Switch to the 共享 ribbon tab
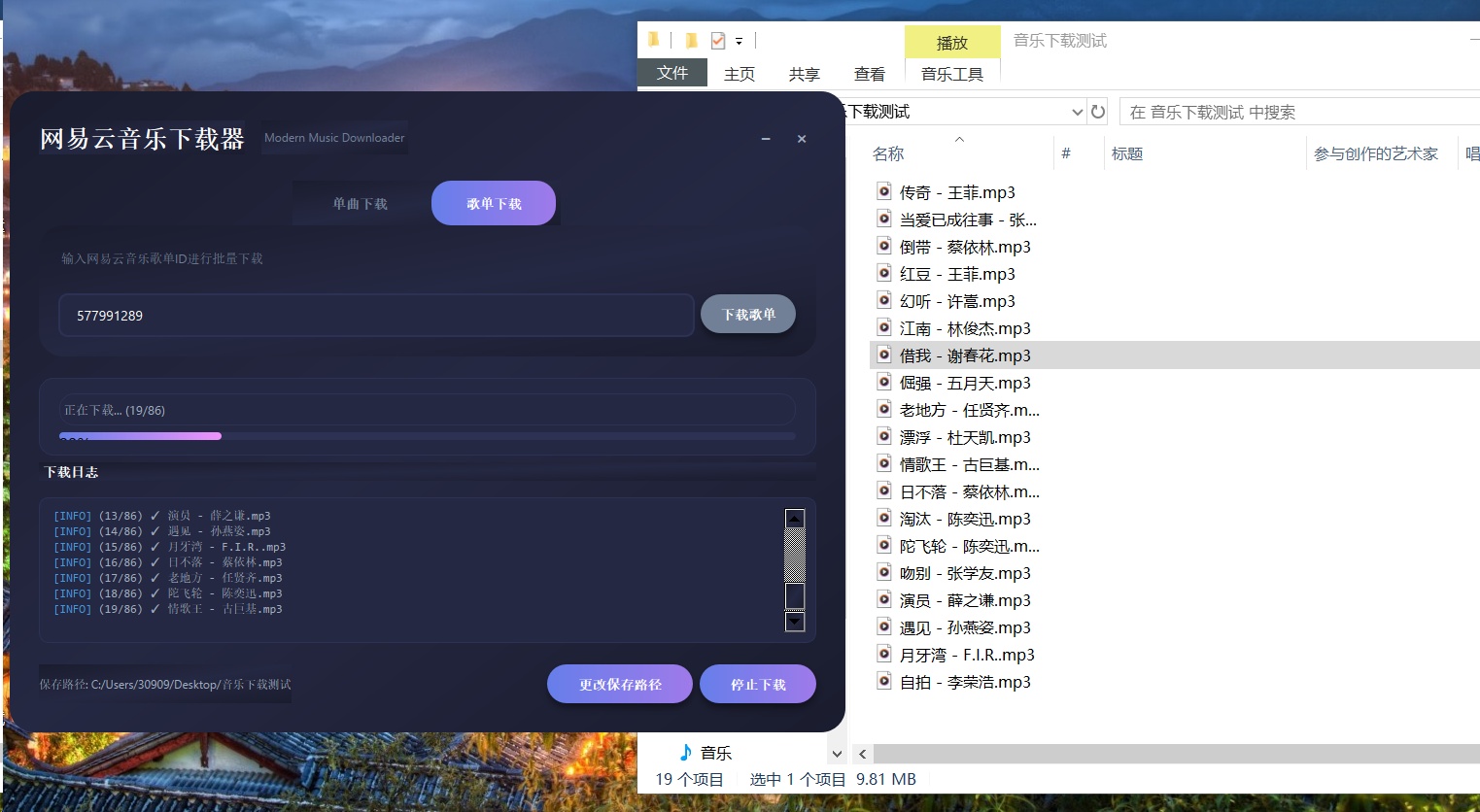Image resolution: width=1480 pixels, height=812 pixels. pyautogui.click(x=805, y=74)
